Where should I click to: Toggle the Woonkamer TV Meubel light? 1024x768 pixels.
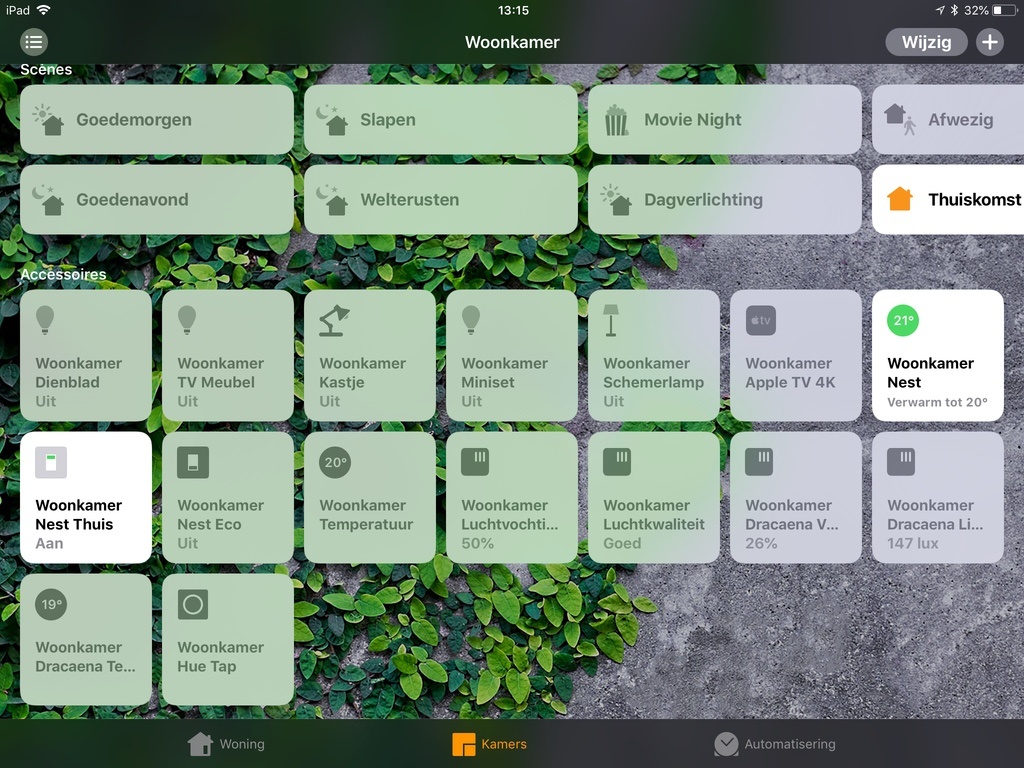pos(228,356)
